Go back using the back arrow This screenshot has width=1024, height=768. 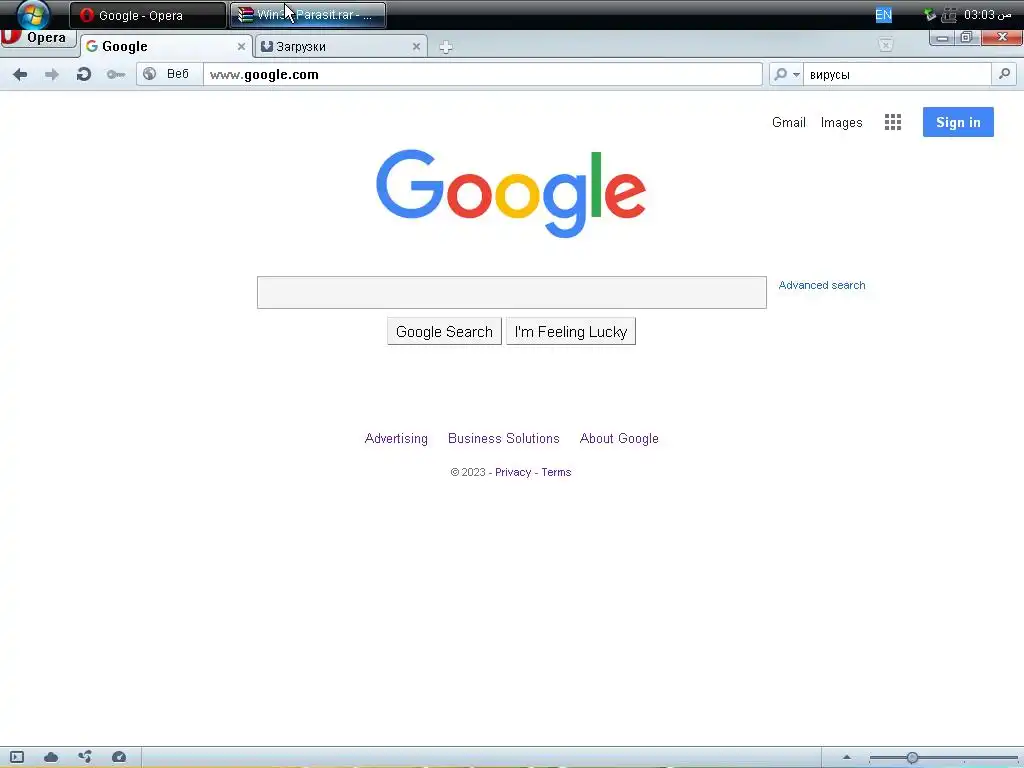(20, 74)
